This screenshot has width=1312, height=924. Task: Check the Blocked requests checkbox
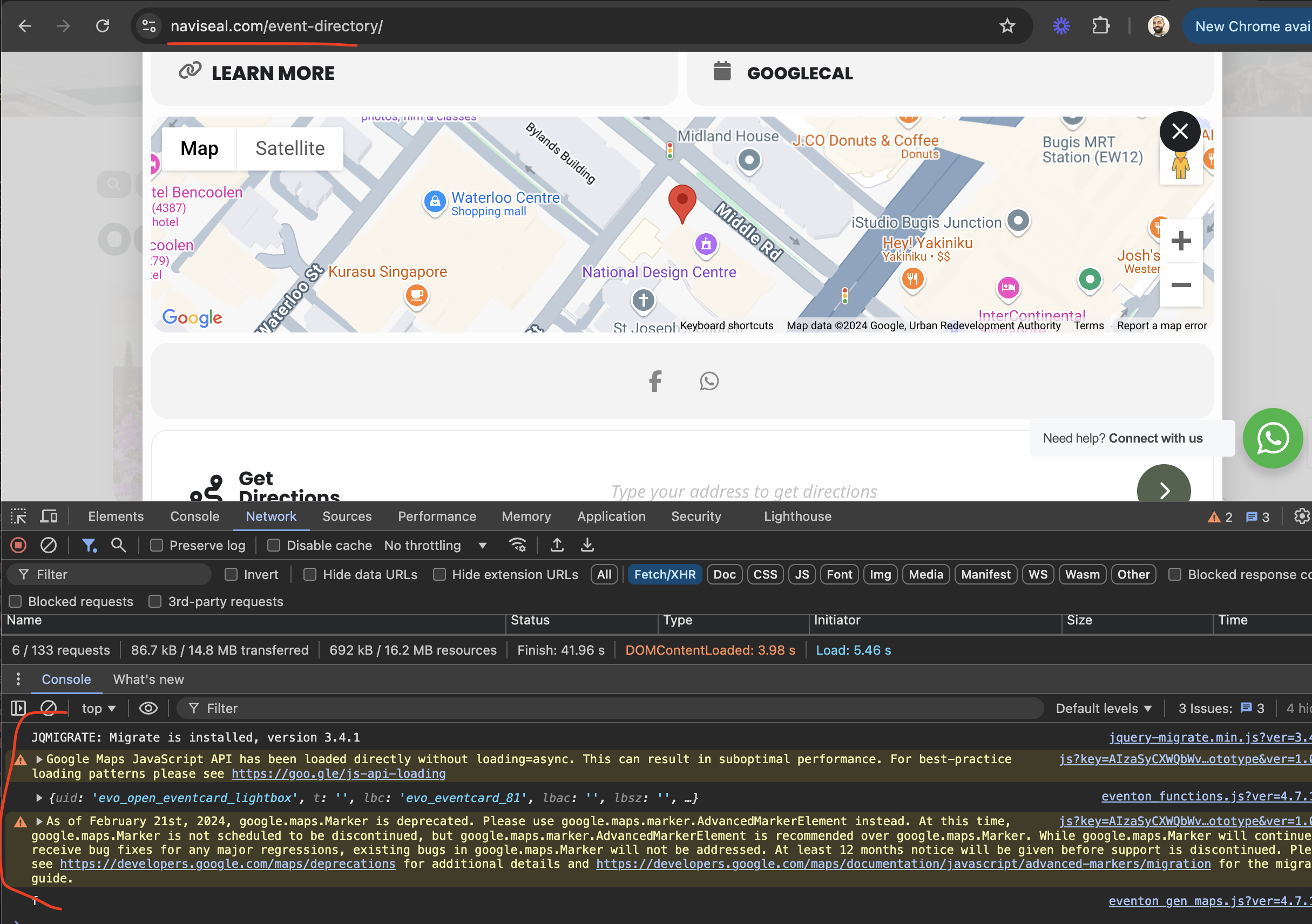[x=16, y=602]
